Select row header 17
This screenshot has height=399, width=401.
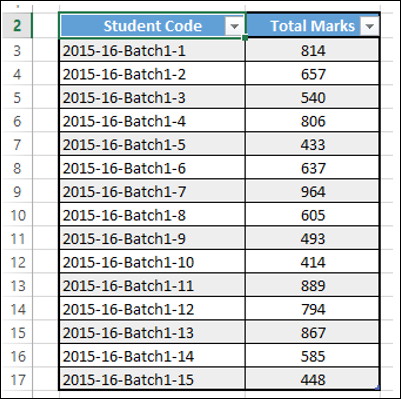(x=17, y=380)
